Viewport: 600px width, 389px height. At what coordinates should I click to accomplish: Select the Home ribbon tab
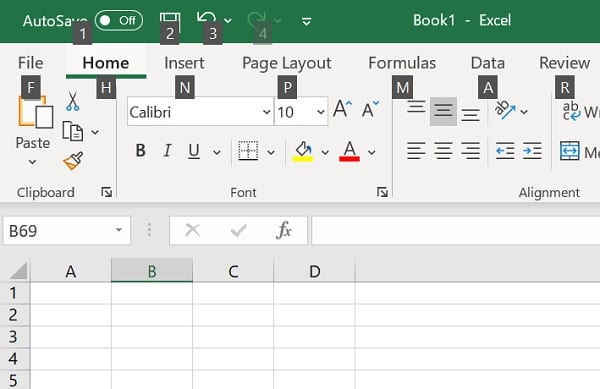click(106, 63)
